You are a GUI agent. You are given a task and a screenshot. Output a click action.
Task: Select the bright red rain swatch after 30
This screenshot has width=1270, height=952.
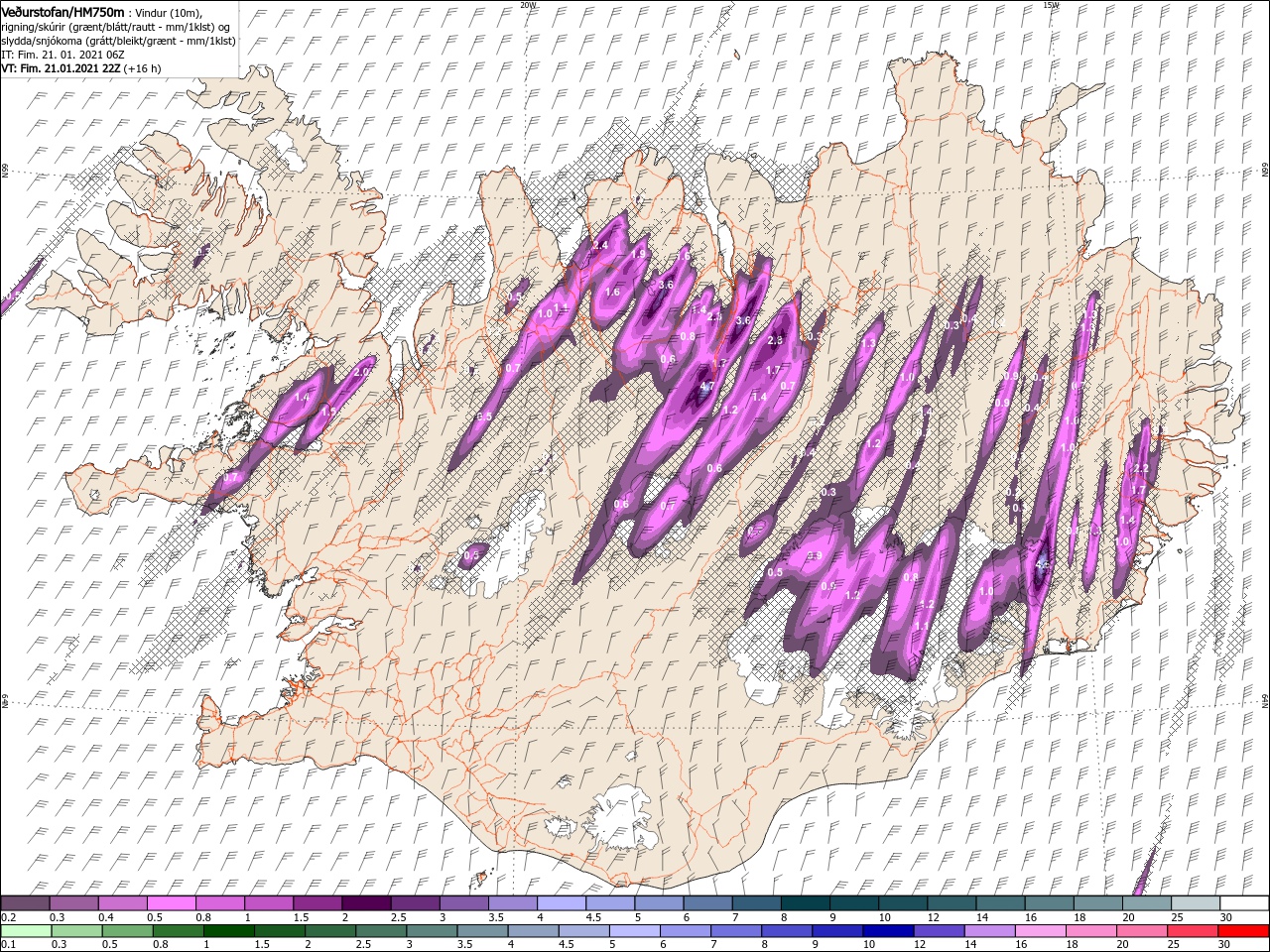pos(1244,931)
